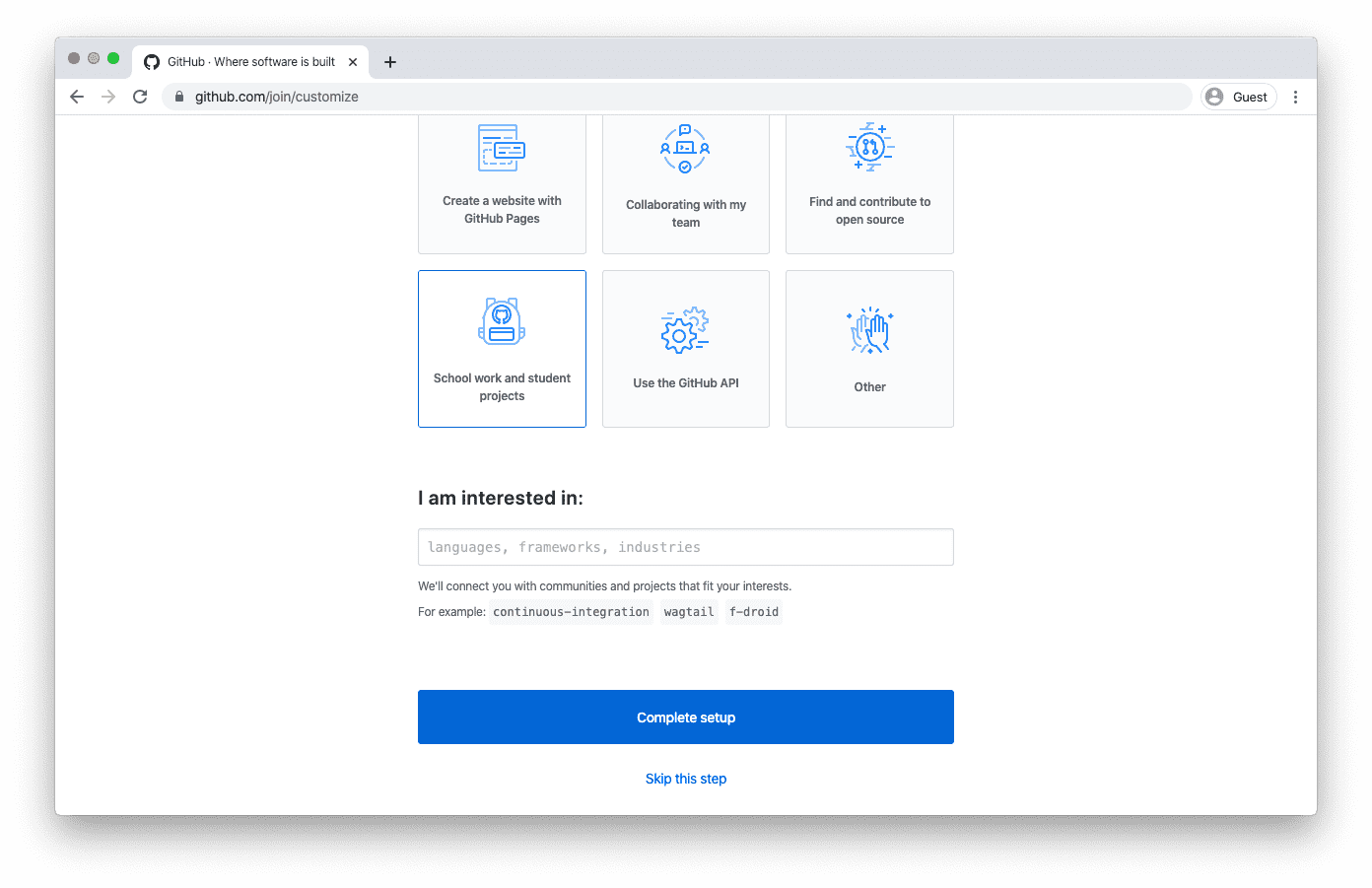
Task: Reload the page with refresh icon
Action: pyautogui.click(x=140, y=97)
